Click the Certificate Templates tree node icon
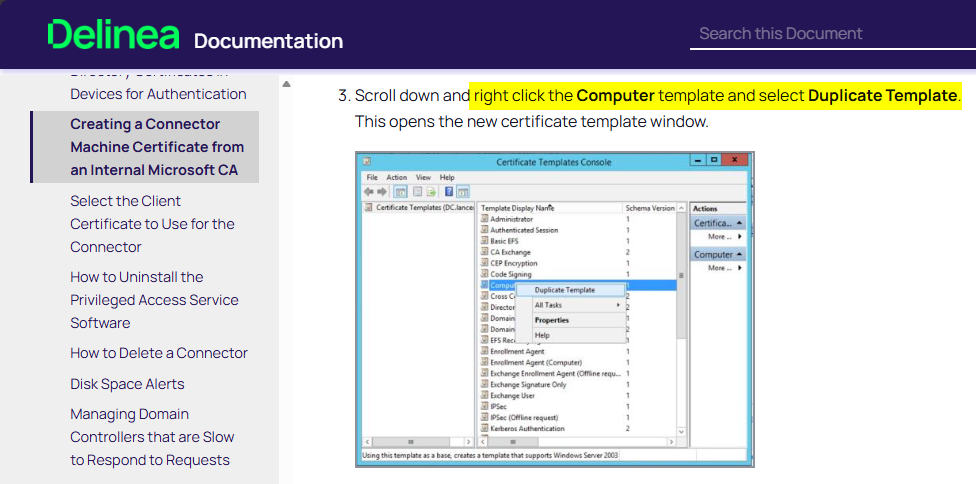Screen dimensions: 976x484 pyautogui.click(x=368, y=207)
